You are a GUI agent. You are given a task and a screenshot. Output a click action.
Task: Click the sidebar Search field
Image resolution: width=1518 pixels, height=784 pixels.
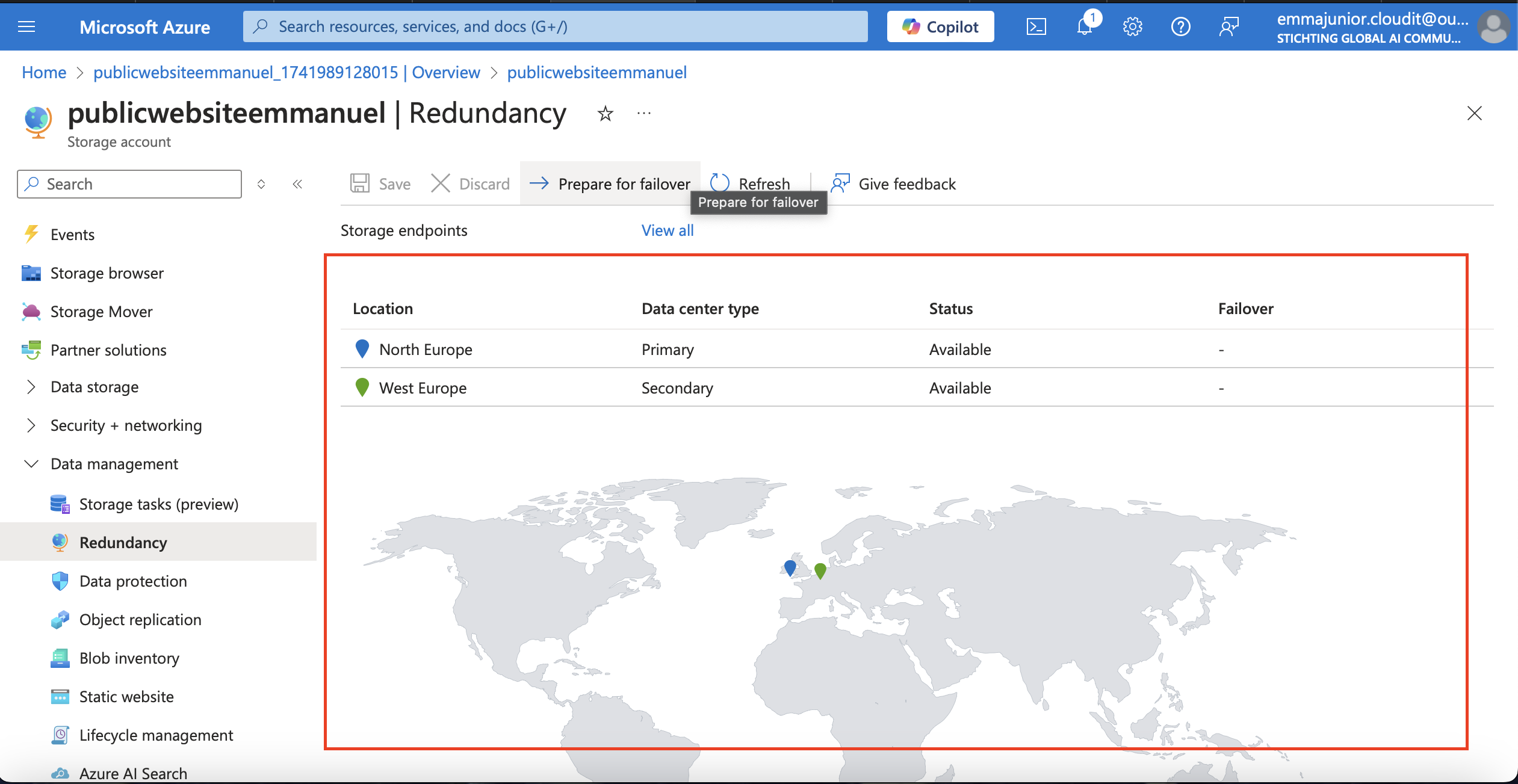coord(129,184)
